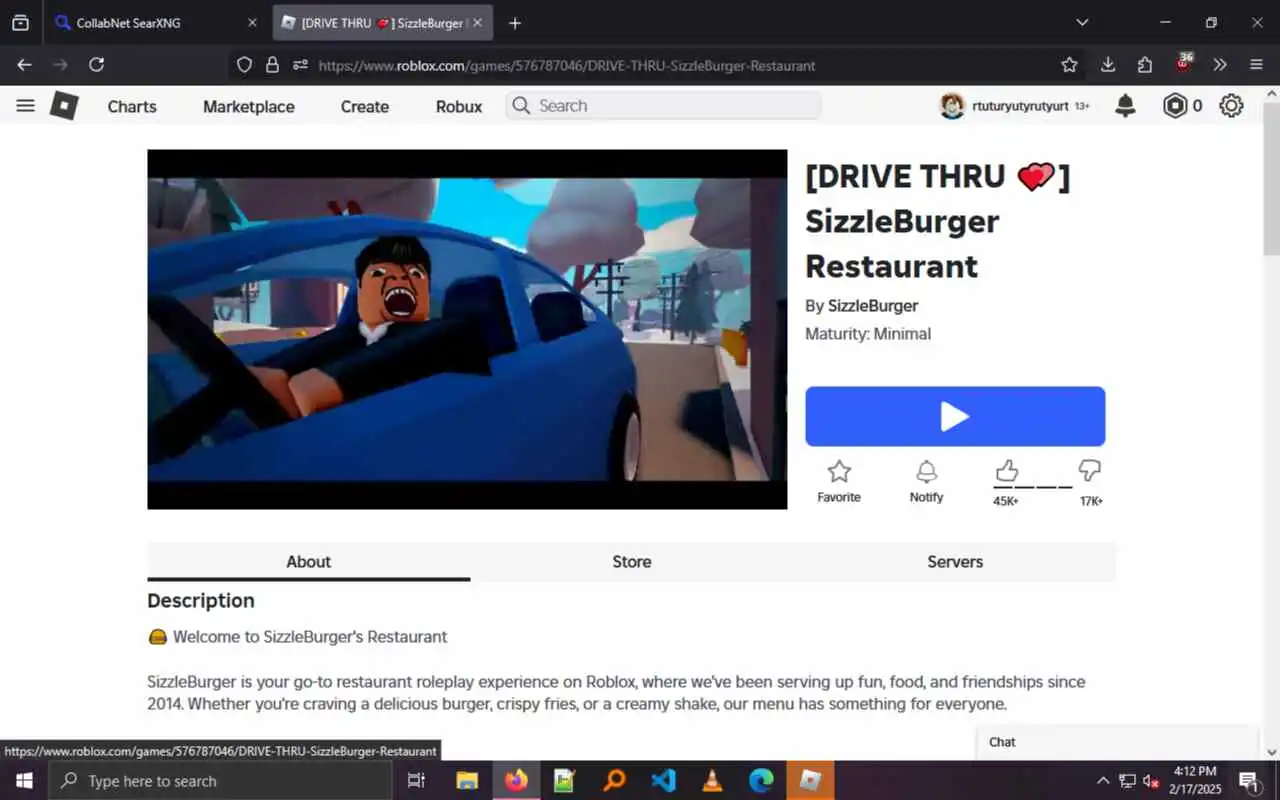Open the rtuturyutyrutyurt user profile
Screen dimensions: 1280x800
pyautogui.click(x=1014, y=106)
